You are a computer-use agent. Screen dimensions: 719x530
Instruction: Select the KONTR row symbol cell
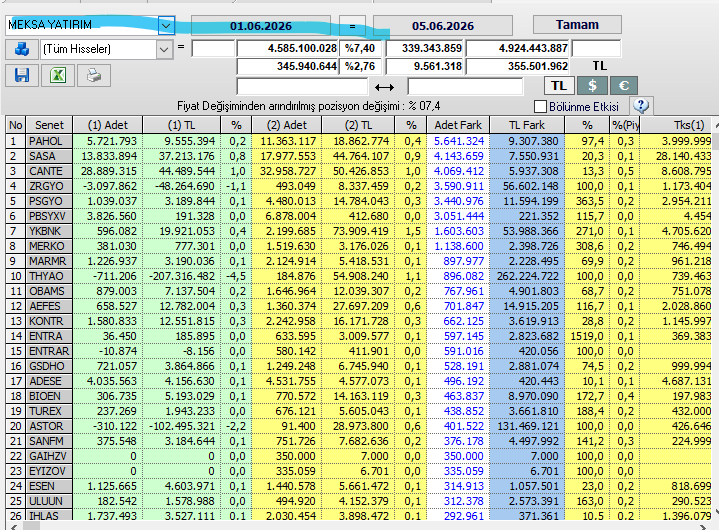[49, 321]
